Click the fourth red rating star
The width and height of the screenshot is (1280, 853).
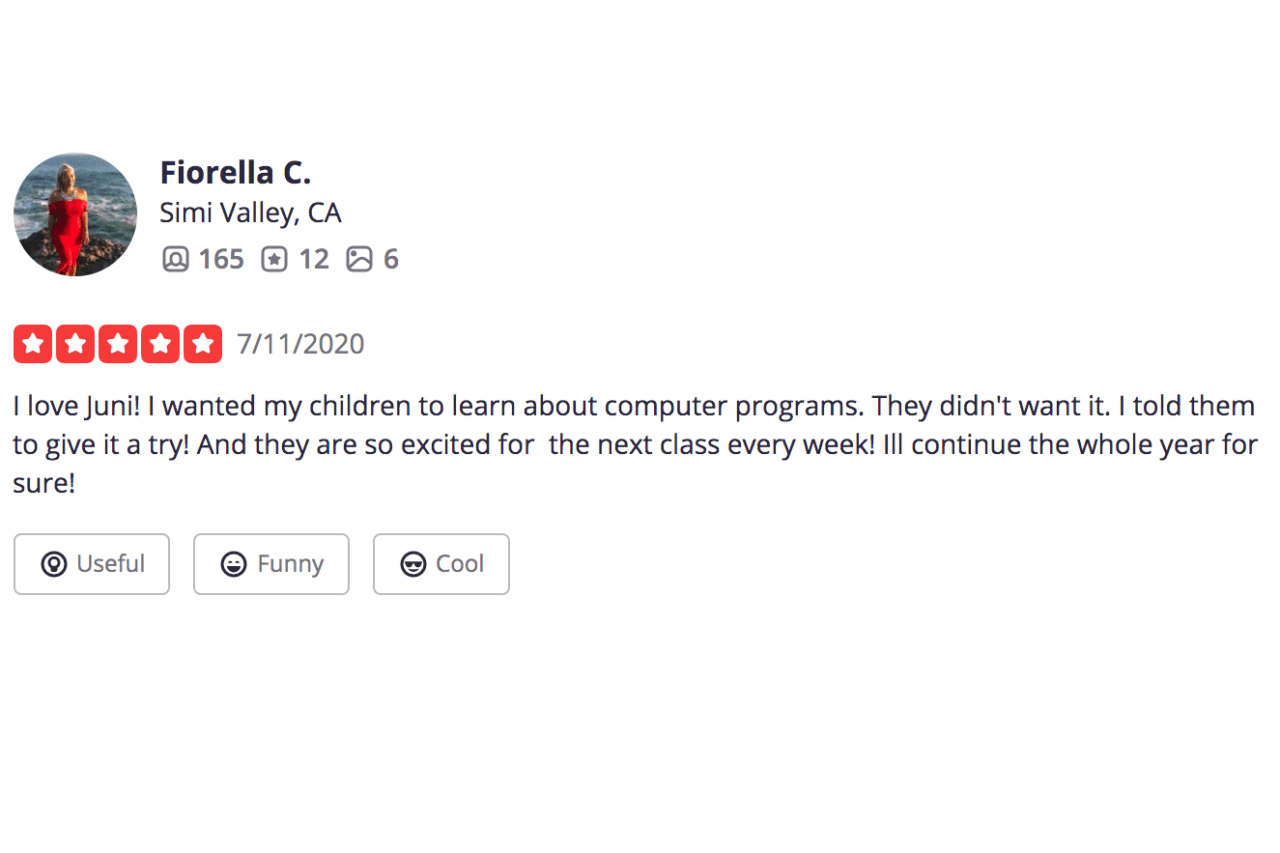159,343
